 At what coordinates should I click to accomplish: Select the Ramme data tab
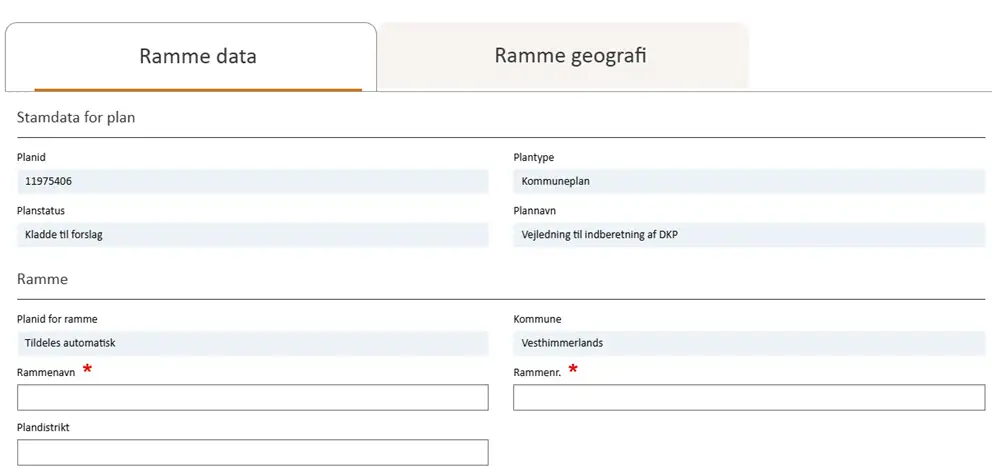[x=197, y=56]
